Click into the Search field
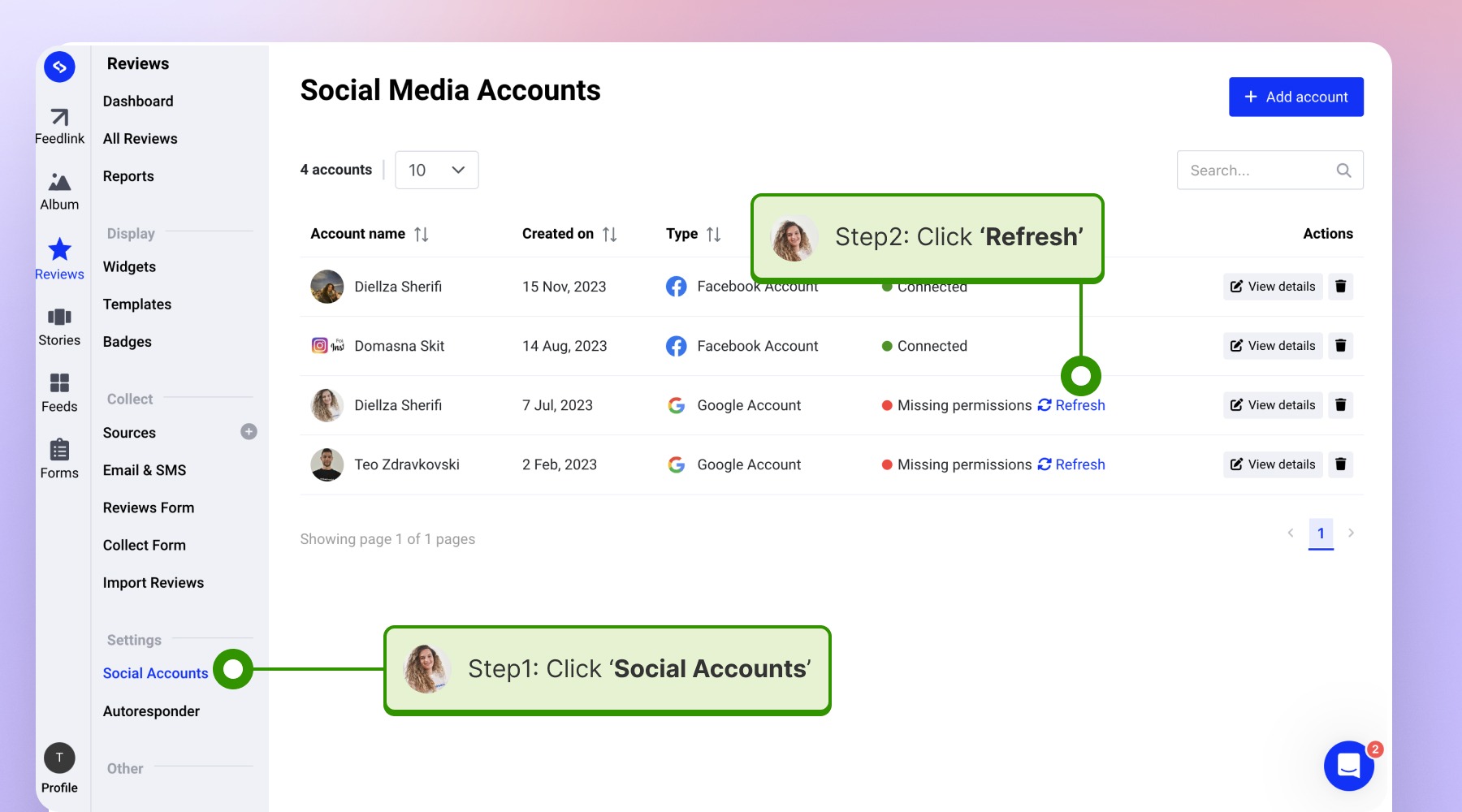This screenshot has height=812, width=1462. click(x=1270, y=171)
